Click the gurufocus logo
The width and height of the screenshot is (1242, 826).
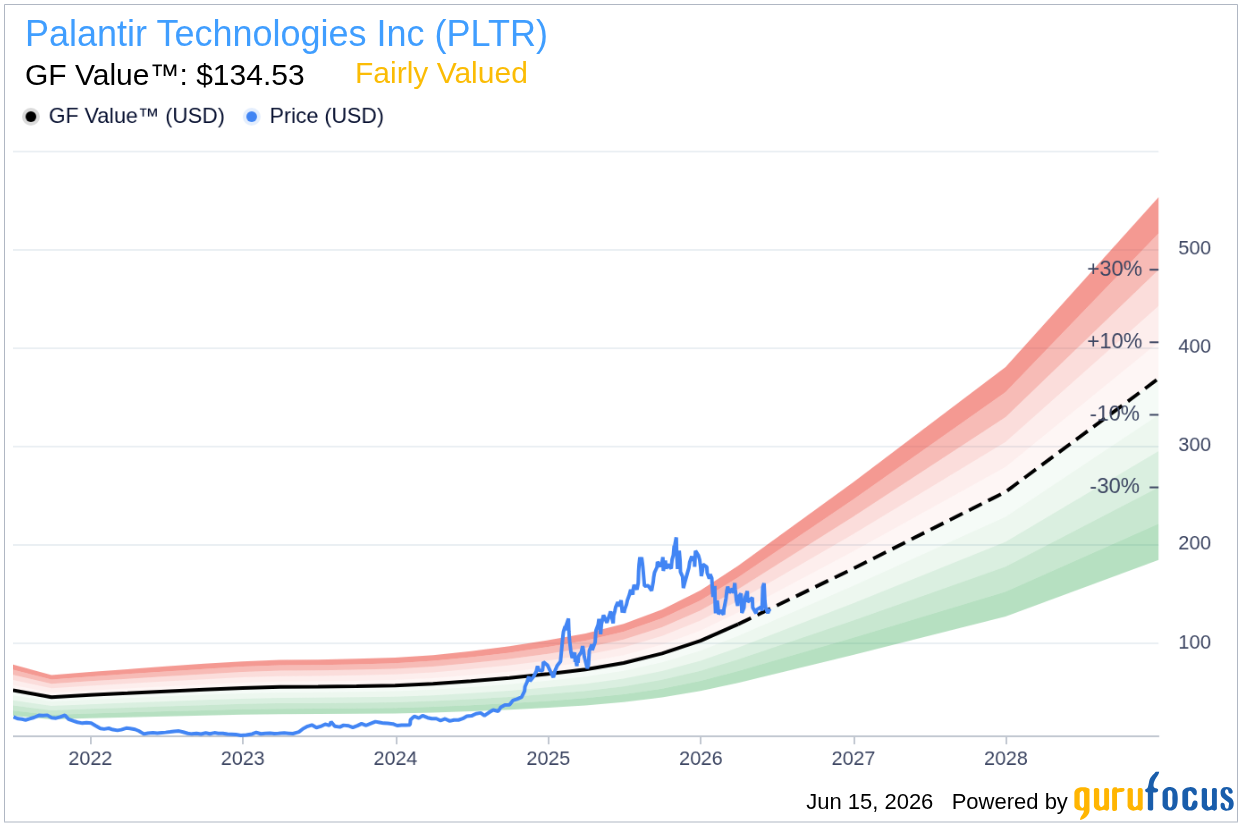click(x=1153, y=796)
